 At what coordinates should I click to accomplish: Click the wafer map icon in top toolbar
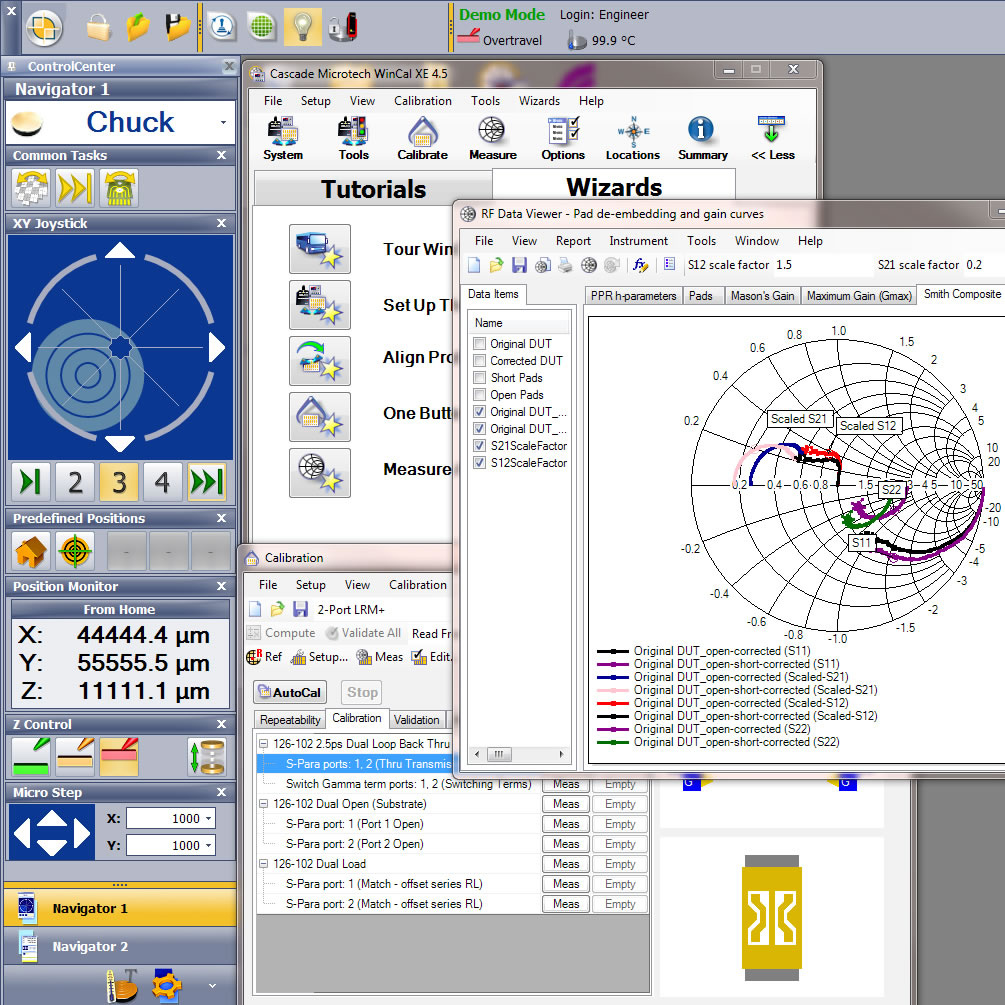[262, 27]
